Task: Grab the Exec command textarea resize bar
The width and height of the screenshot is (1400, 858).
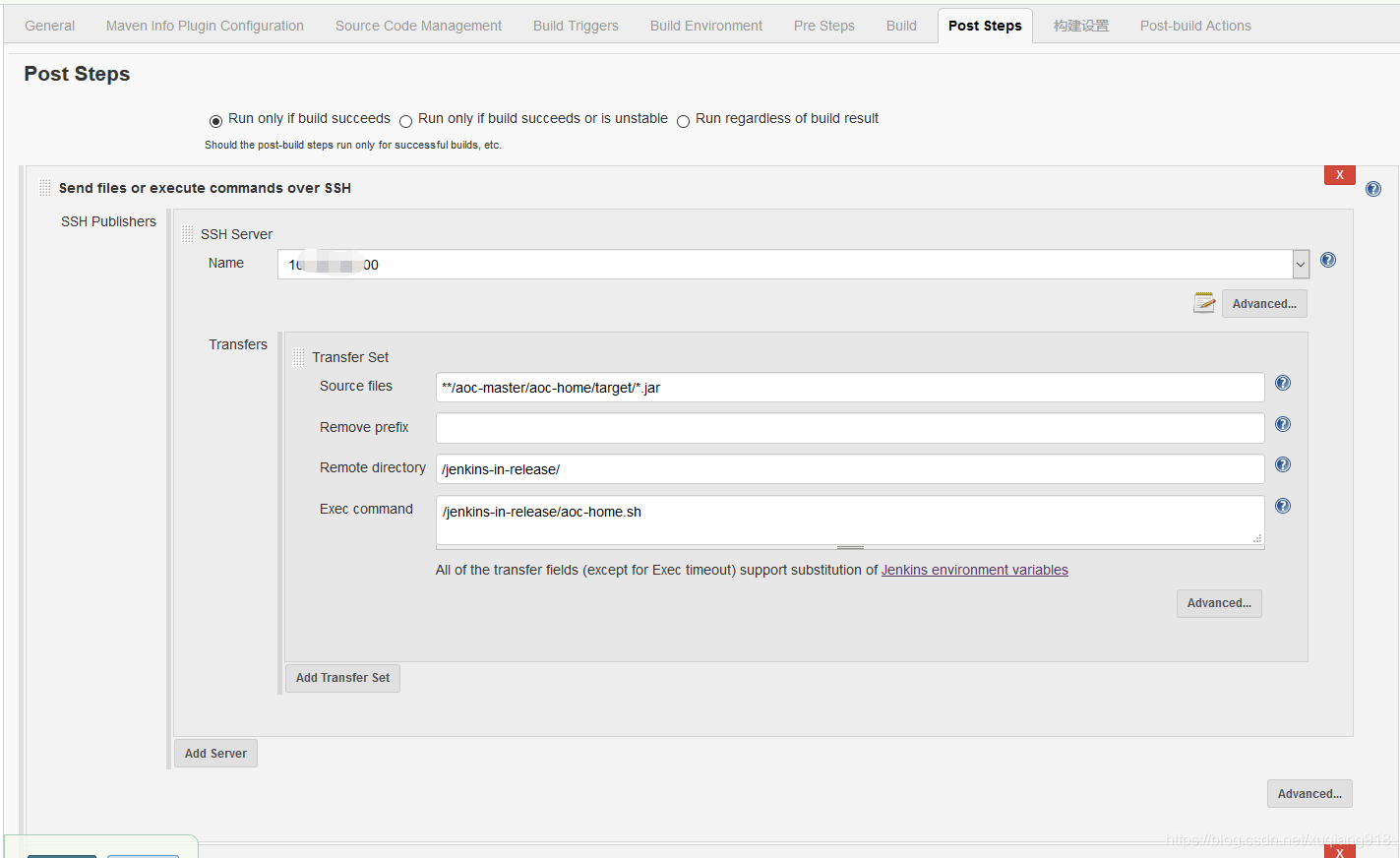Action: [850, 547]
